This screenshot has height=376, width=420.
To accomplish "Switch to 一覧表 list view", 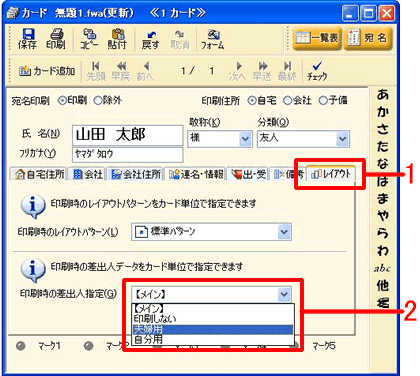I will 317,38.
